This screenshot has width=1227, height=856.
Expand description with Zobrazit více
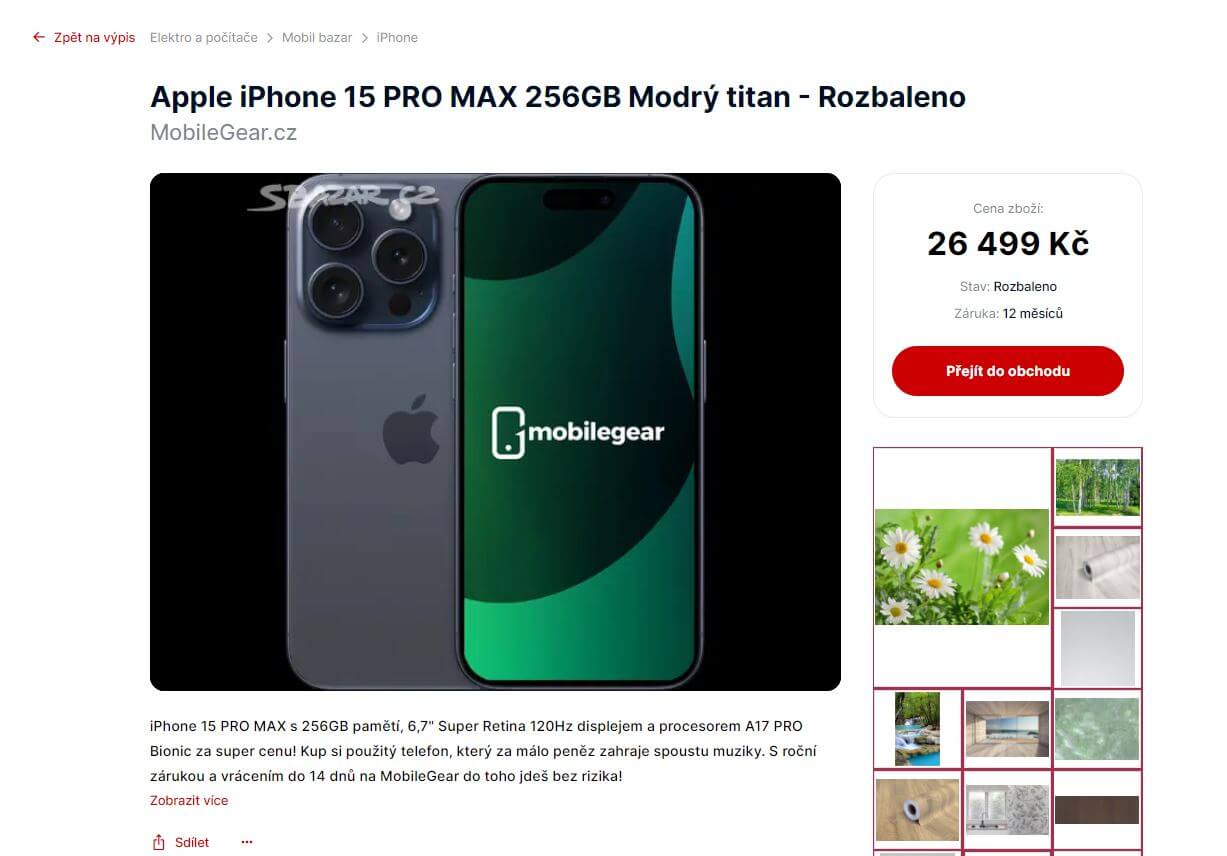tap(189, 800)
